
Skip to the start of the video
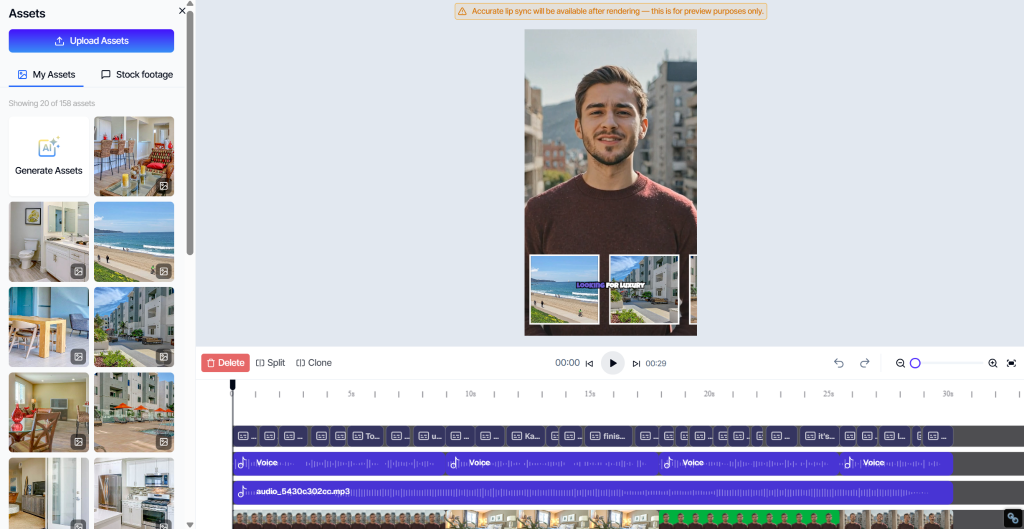click(589, 364)
